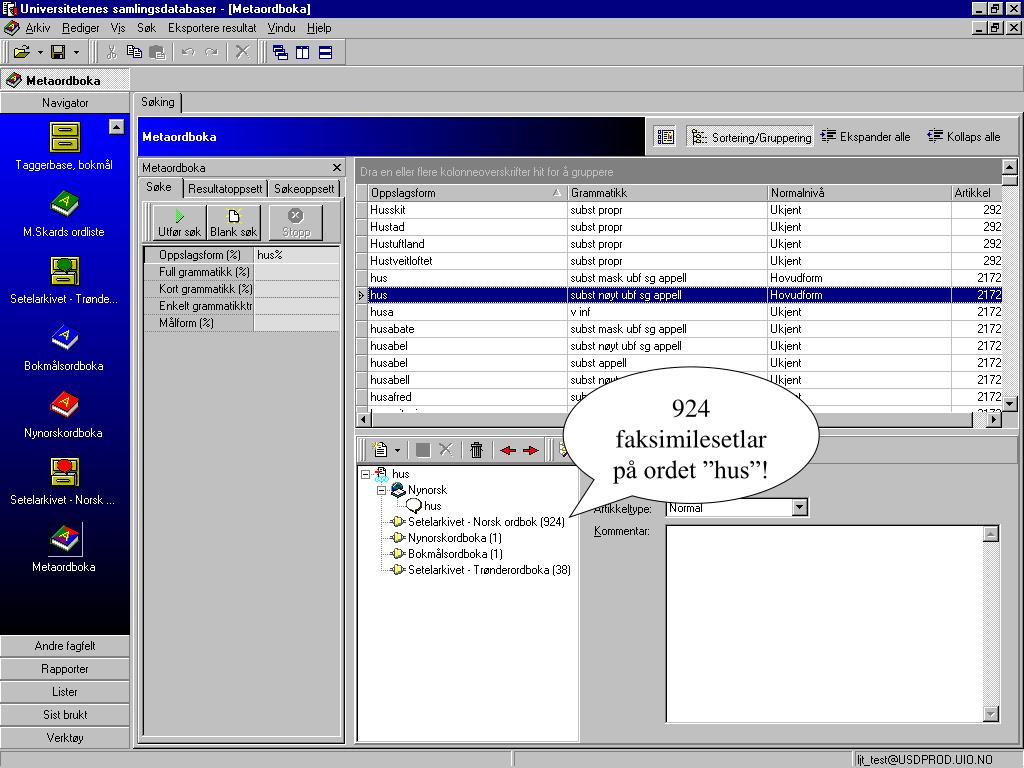Click the tile windows vertically icon
The image size is (1024, 768).
[x=302, y=52]
